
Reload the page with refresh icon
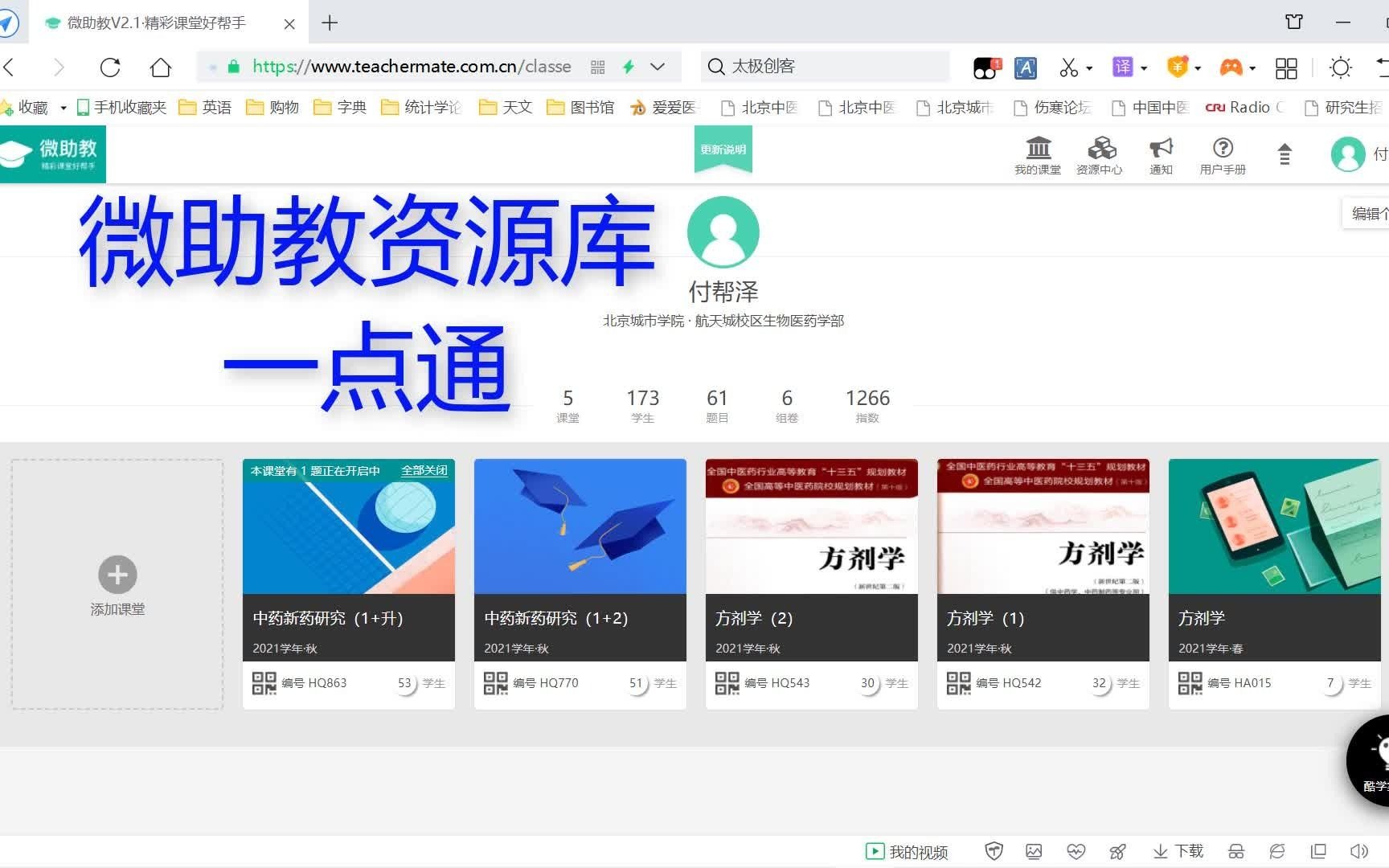point(110,67)
